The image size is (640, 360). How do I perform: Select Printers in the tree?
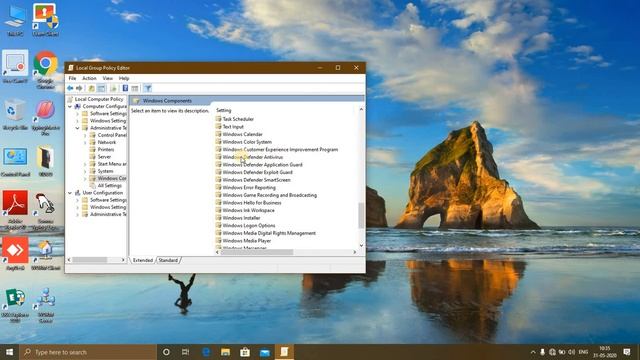pyautogui.click(x=105, y=149)
